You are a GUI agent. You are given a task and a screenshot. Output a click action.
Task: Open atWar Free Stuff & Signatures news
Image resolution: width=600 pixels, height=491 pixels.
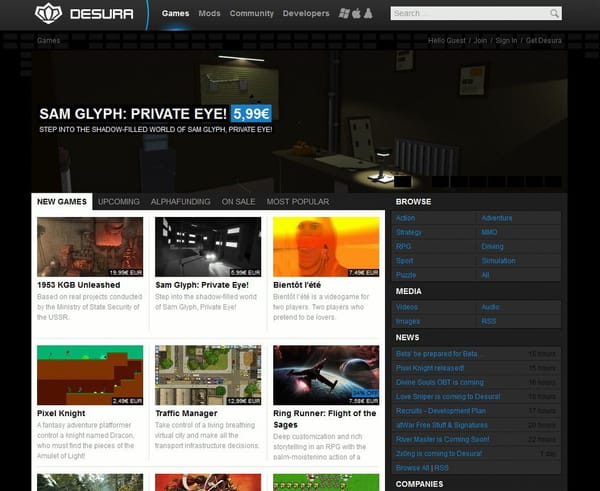[x=442, y=425]
